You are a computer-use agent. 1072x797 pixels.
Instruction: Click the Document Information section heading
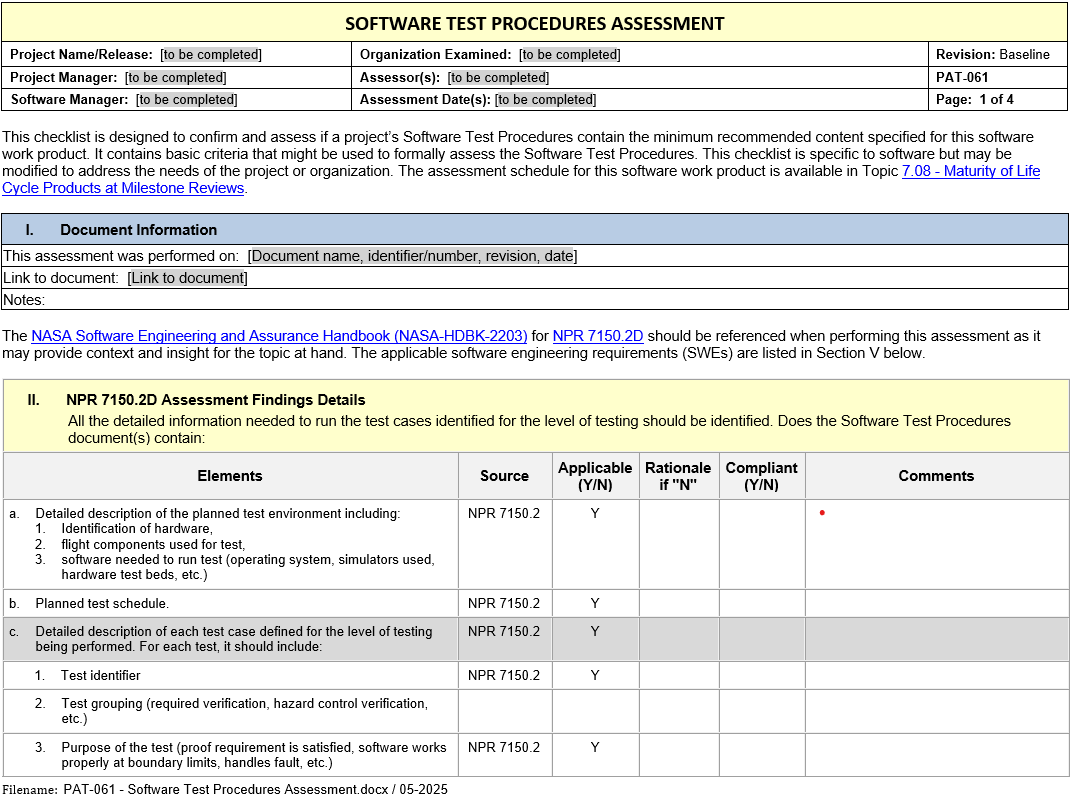[x=138, y=230]
